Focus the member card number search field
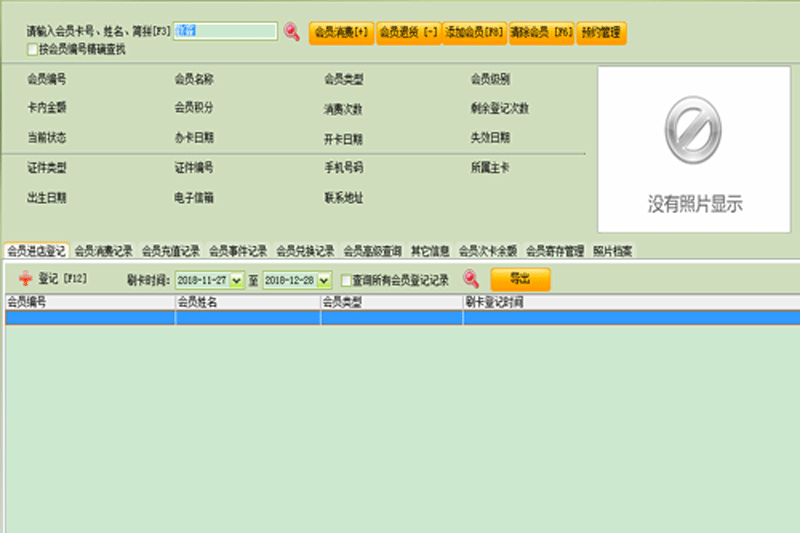800x533 pixels. pyautogui.click(x=225, y=31)
